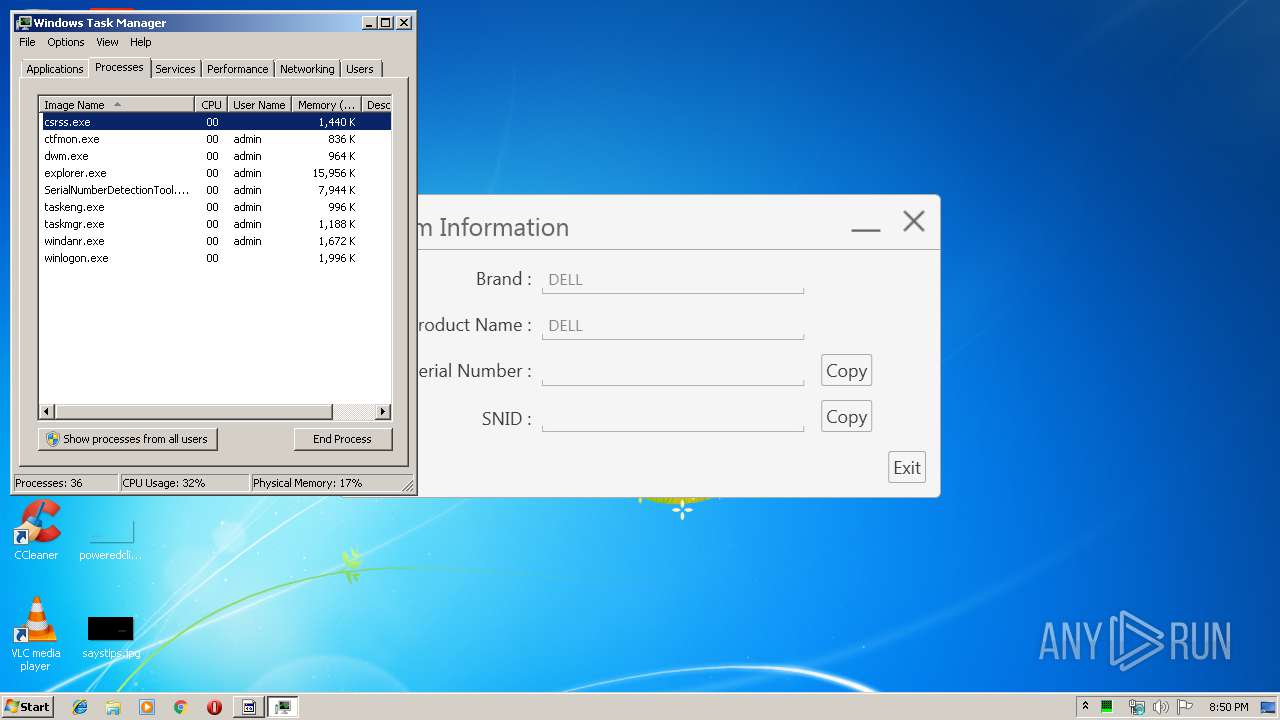
Task: Switch to the Applications tab
Action: pos(54,69)
